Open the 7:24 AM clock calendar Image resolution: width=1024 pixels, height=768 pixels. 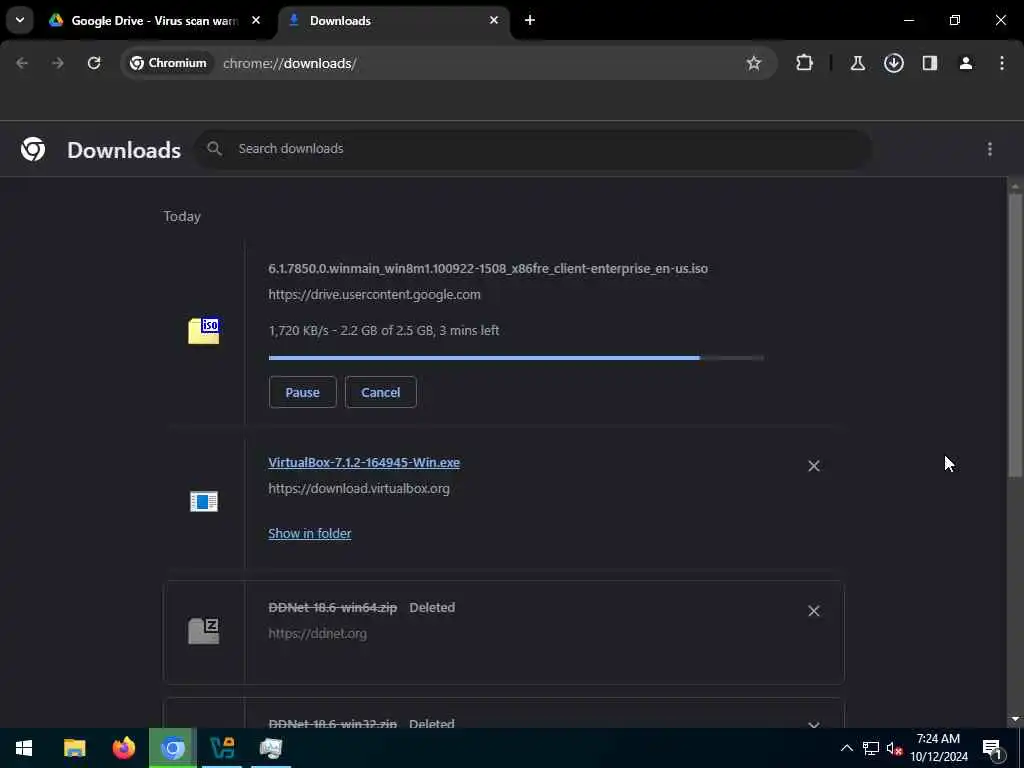coord(938,748)
